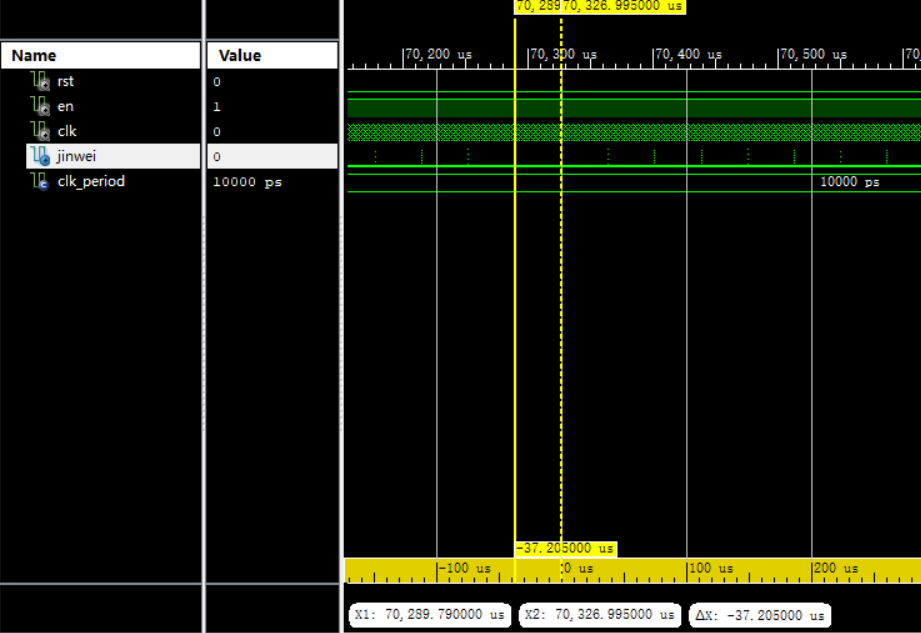Click the 100 us mark on yellow ruler
The image size is (921, 633).
[x=711, y=568]
